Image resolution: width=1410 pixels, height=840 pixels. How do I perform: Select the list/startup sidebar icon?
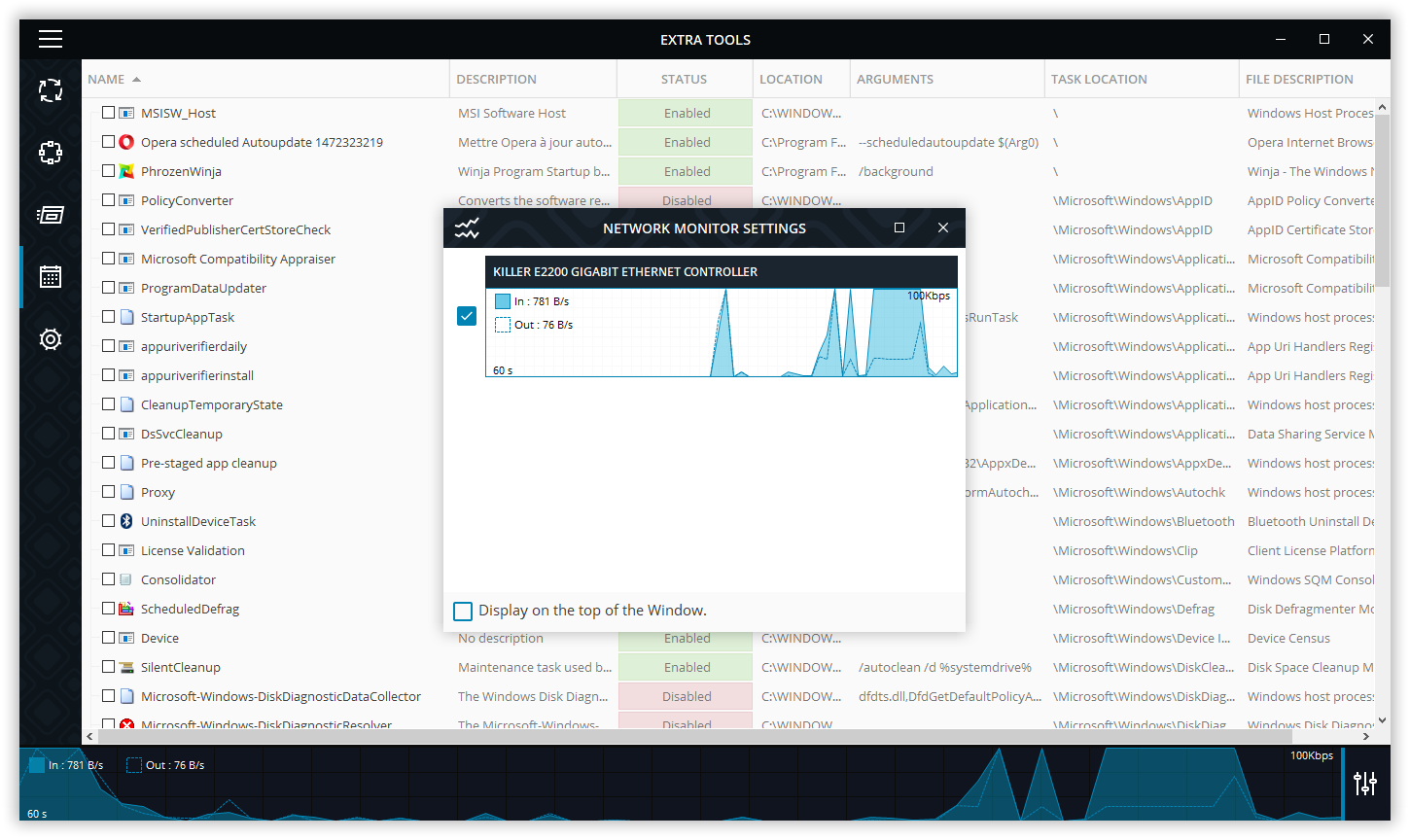click(x=51, y=215)
